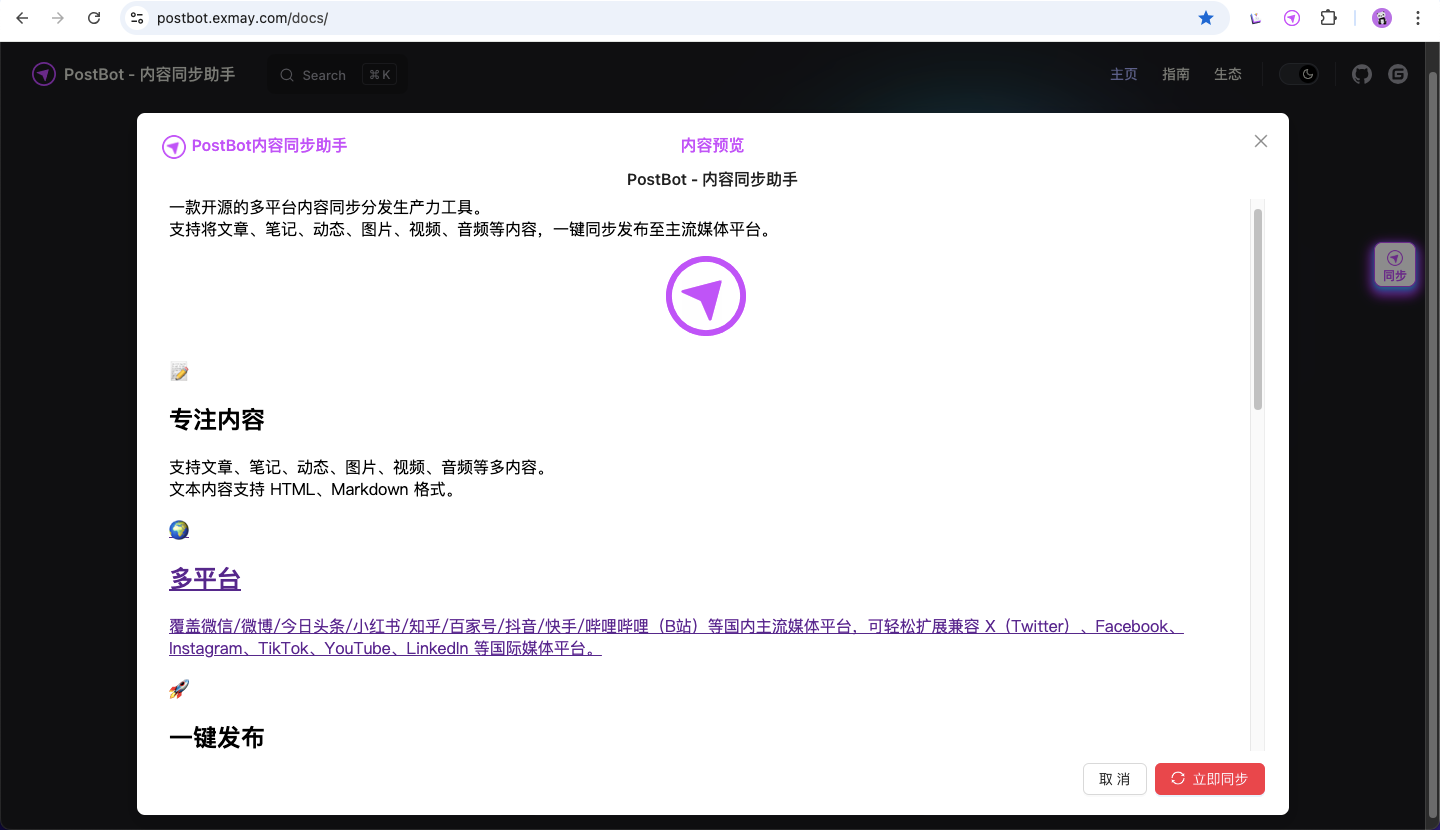
Task: Click the memo emoji above 专注内容
Action: click(x=179, y=372)
